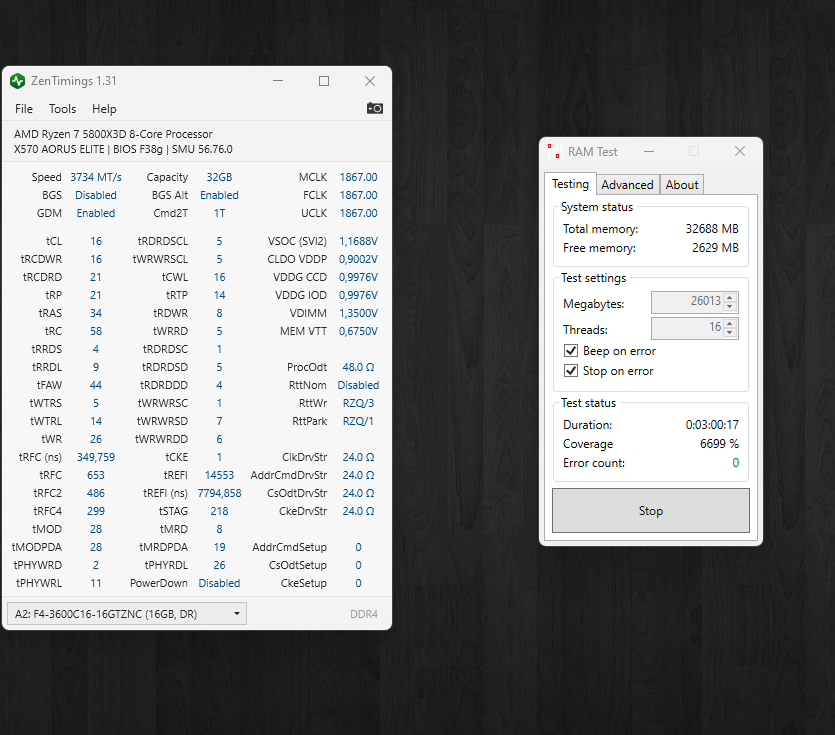Click the RAM Test app icon

554,152
